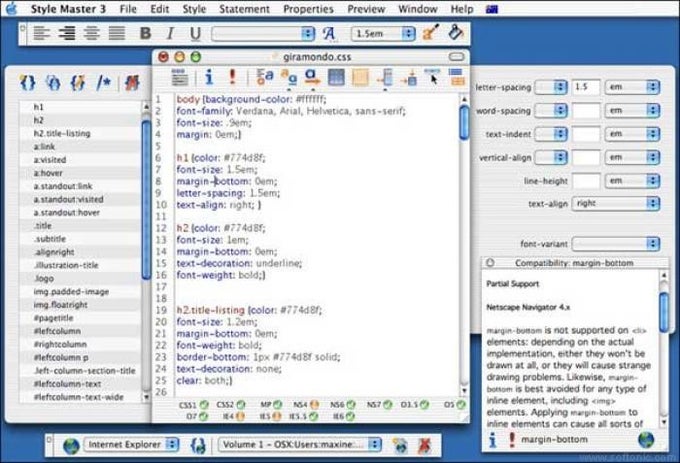
Task: Open the File menu
Action: (128, 9)
